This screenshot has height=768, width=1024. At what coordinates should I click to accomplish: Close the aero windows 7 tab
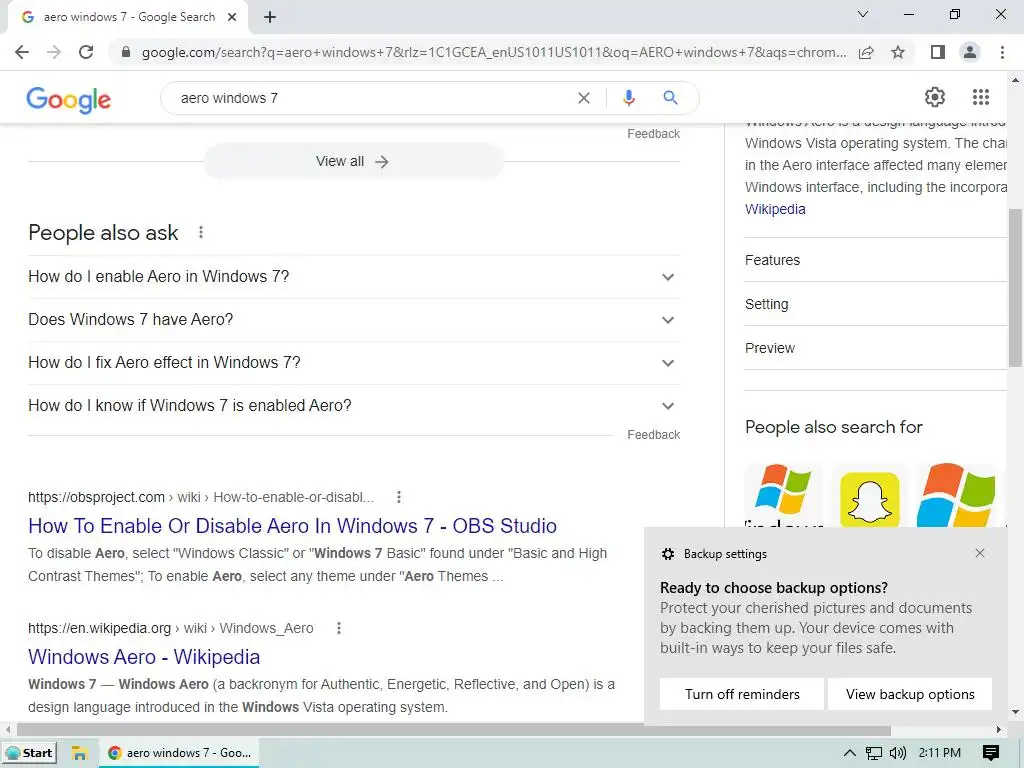232,17
